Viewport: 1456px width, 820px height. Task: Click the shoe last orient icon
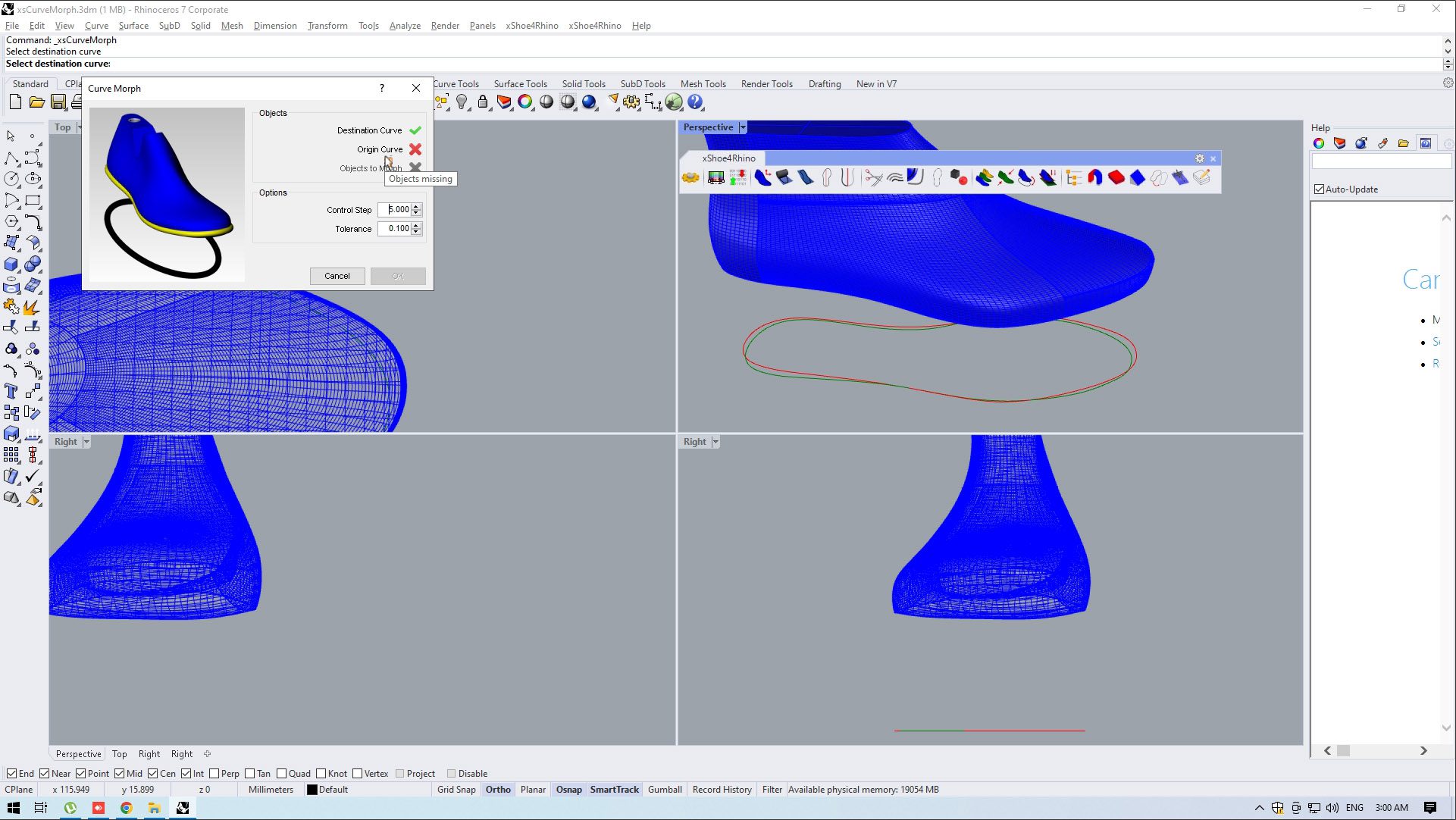[763, 178]
